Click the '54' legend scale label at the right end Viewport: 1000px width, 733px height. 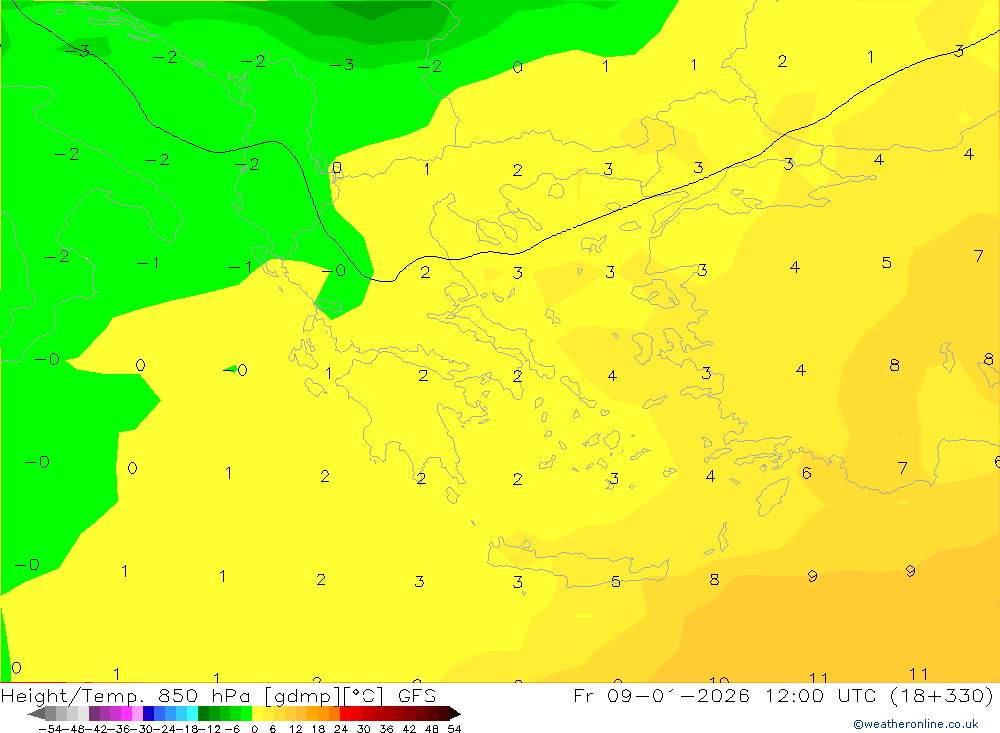454,729
